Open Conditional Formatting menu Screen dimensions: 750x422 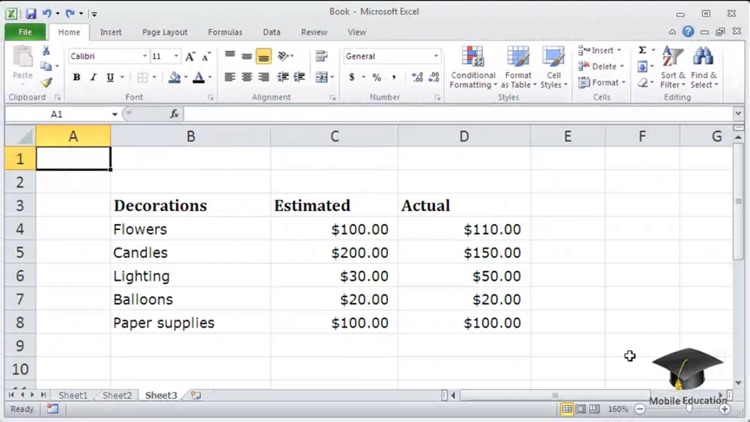pyautogui.click(x=473, y=67)
